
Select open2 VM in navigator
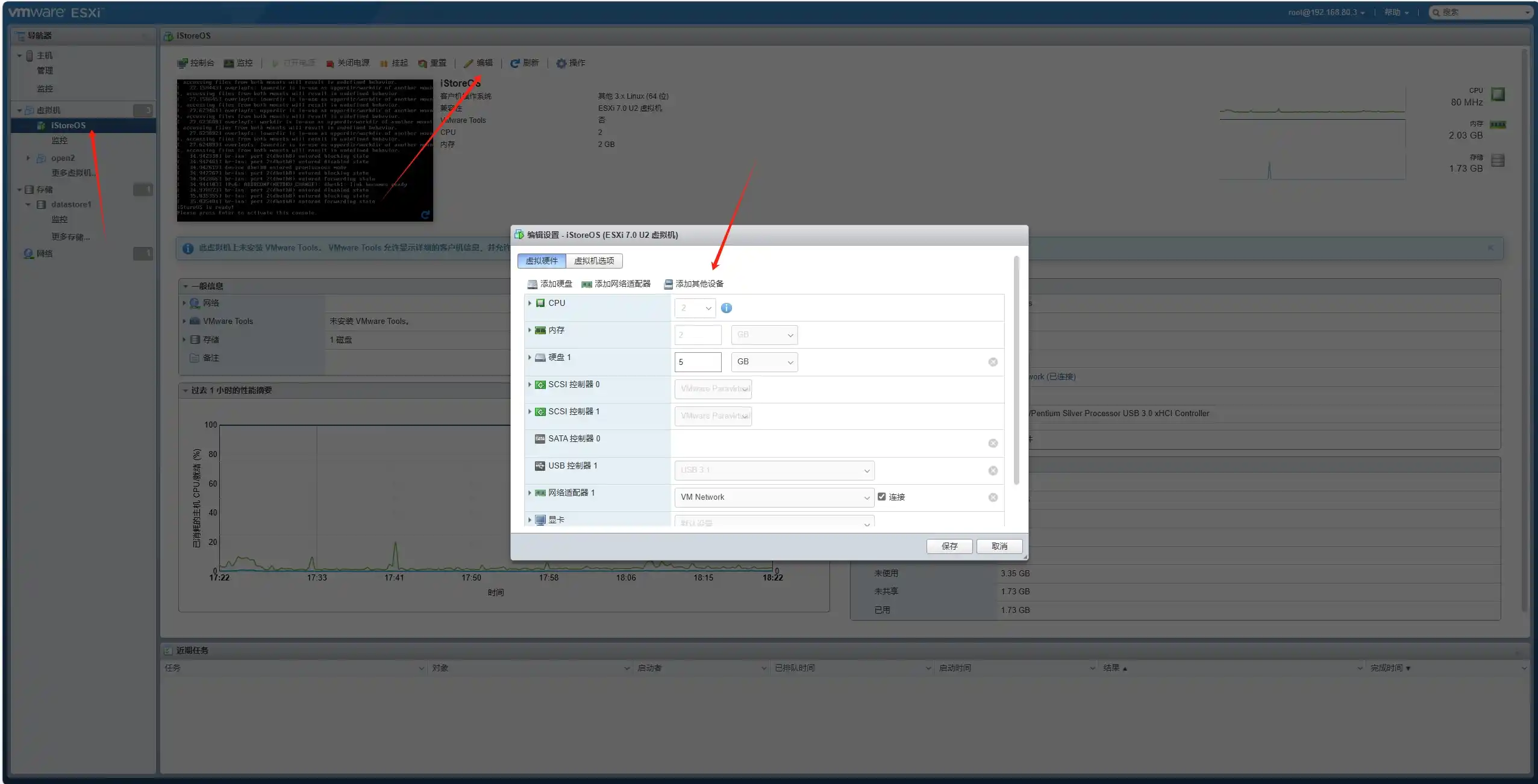[x=63, y=158]
